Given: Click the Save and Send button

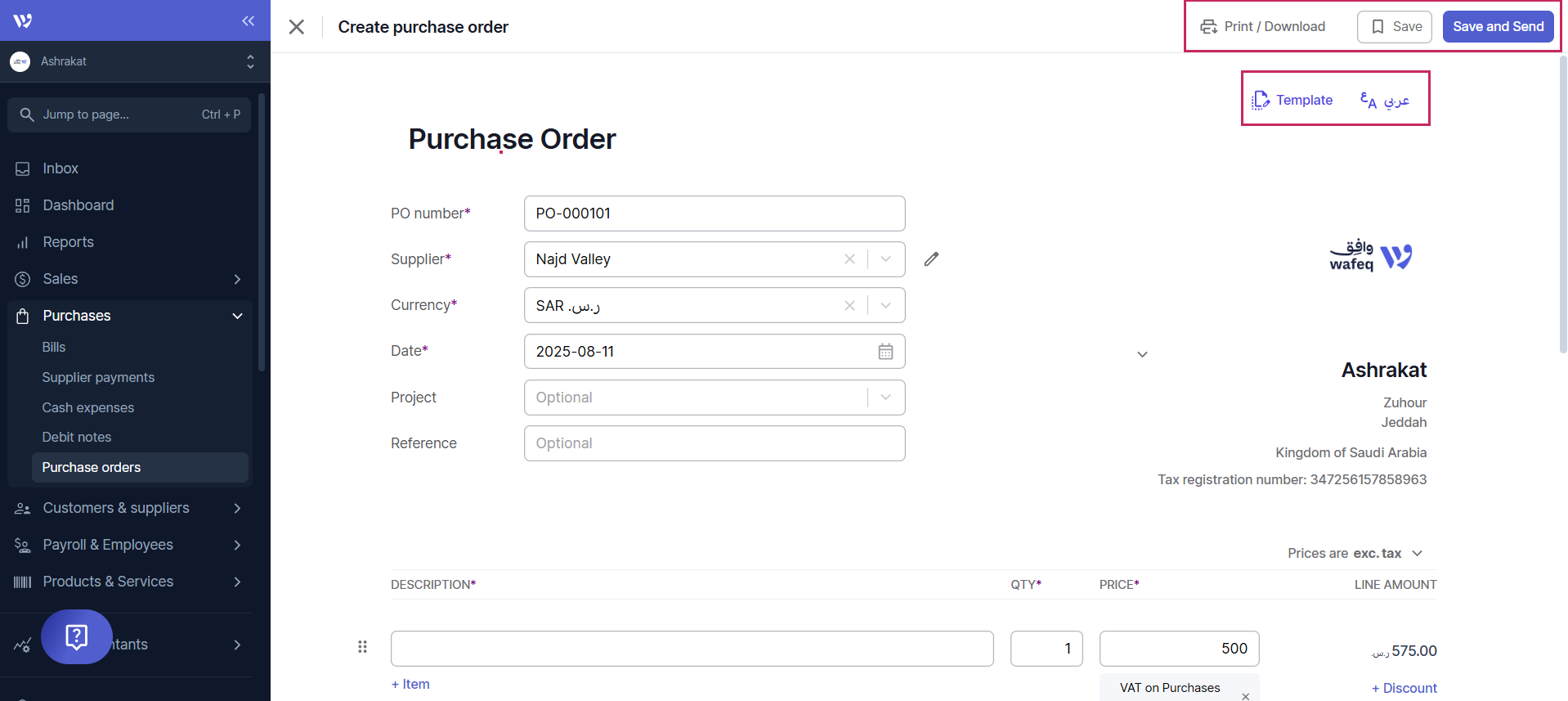Looking at the screenshot, I should 1498,27.
